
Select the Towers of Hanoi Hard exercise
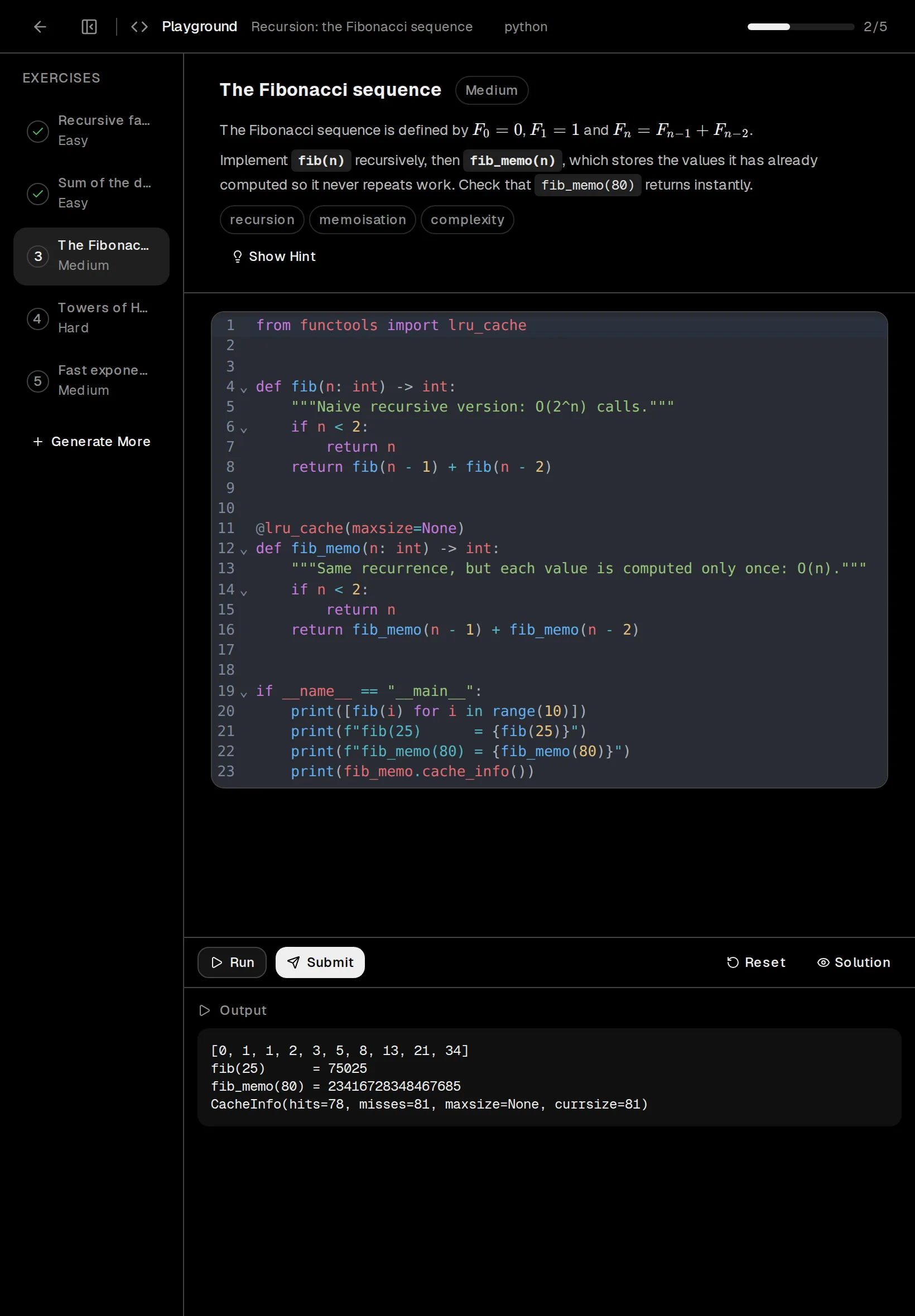point(92,318)
